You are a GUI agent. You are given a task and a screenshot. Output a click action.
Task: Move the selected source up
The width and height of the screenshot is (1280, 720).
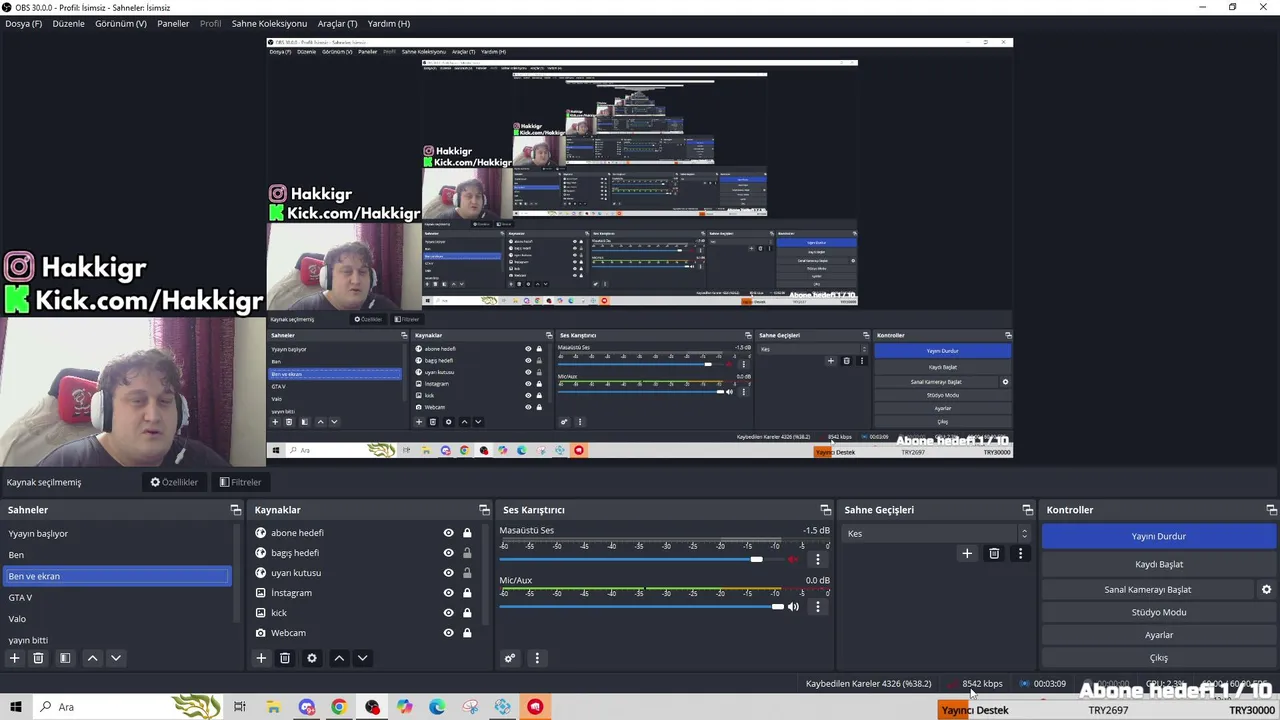pos(339,658)
